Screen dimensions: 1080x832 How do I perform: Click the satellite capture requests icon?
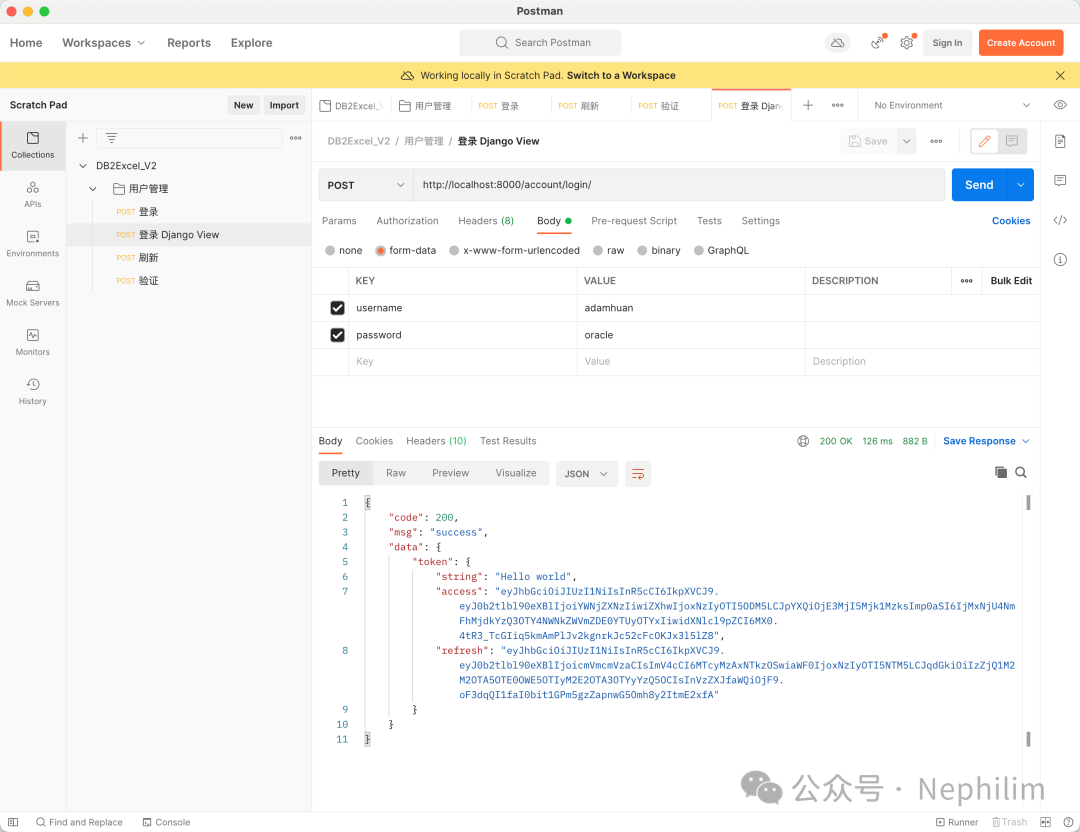pos(878,43)
